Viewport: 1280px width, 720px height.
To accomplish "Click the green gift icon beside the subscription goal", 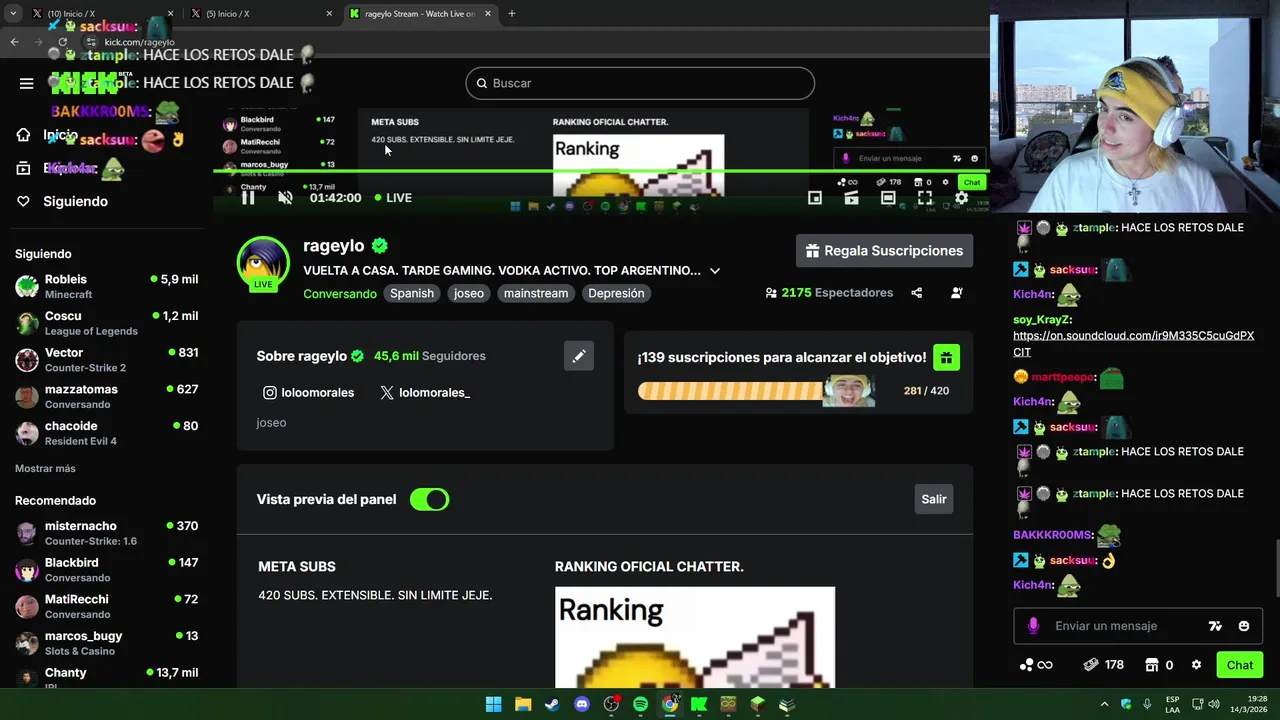I will 946,357.
